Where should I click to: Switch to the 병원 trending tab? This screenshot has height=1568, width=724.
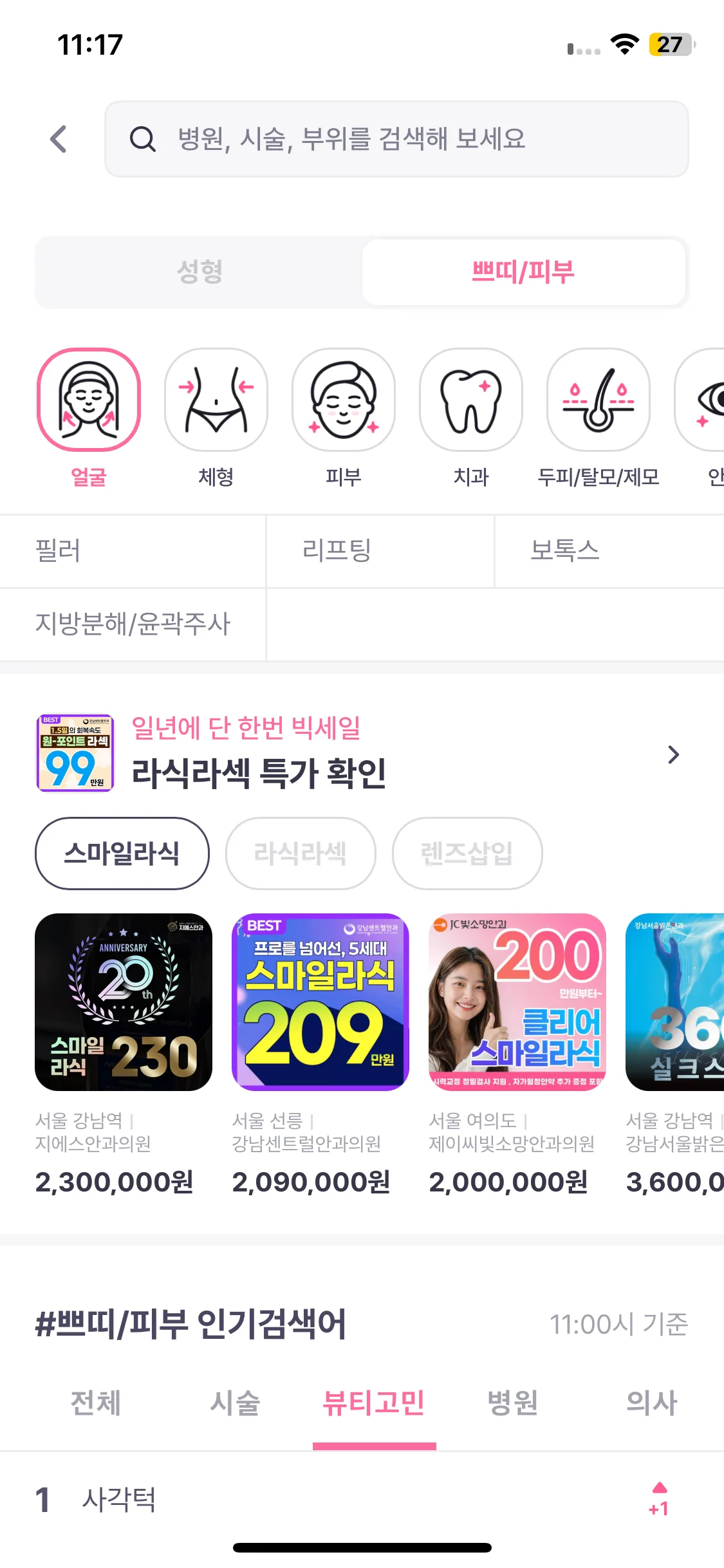click(x=513, y=1403)
